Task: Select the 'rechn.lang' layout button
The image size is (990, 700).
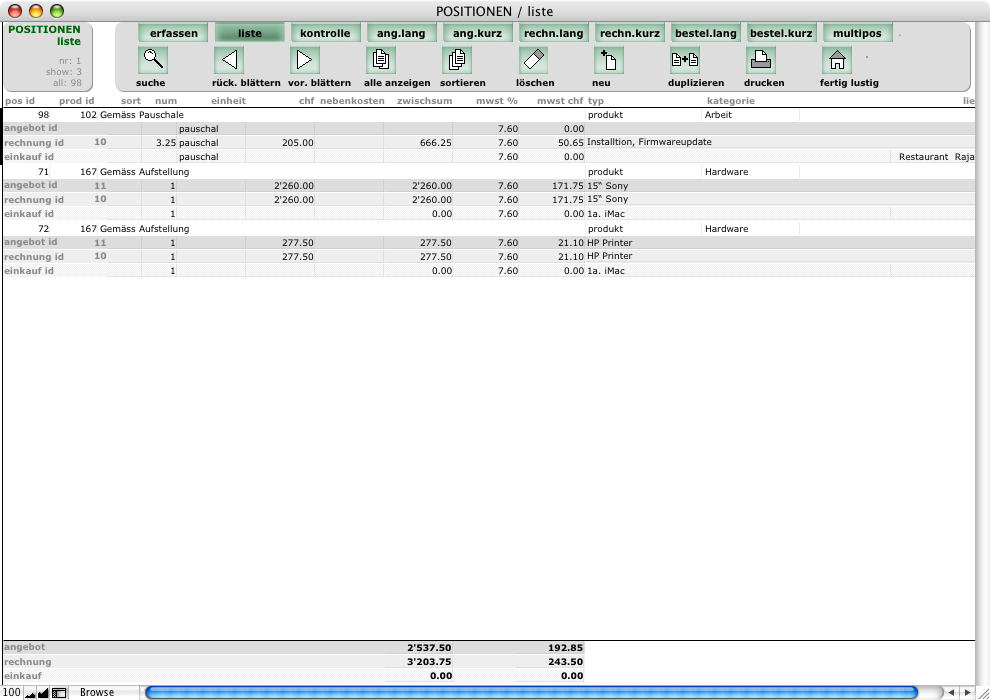Action: tap(554, 33)
